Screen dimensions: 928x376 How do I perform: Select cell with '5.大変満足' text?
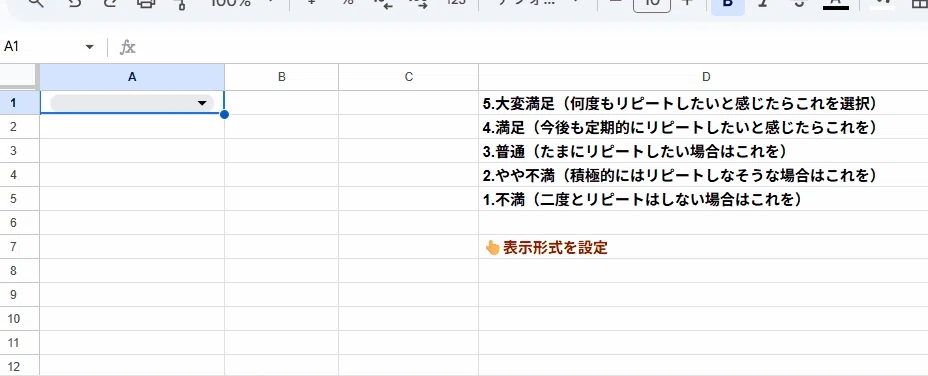pos(704,103)
